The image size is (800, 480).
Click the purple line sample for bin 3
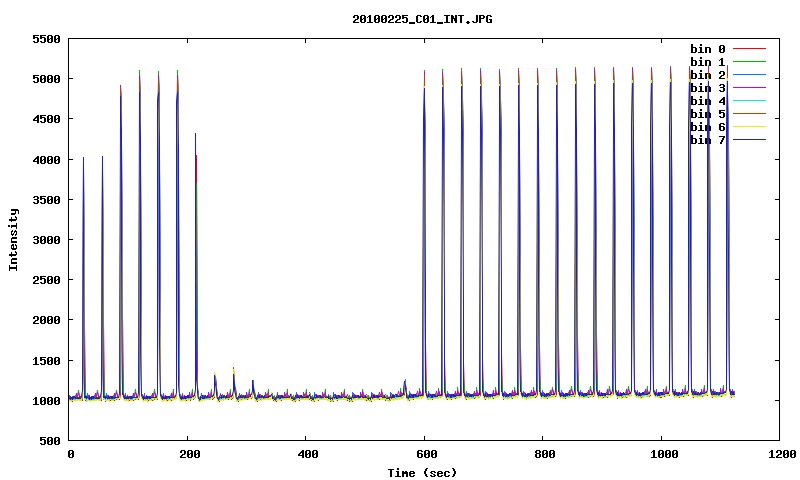tap(749, 88)
